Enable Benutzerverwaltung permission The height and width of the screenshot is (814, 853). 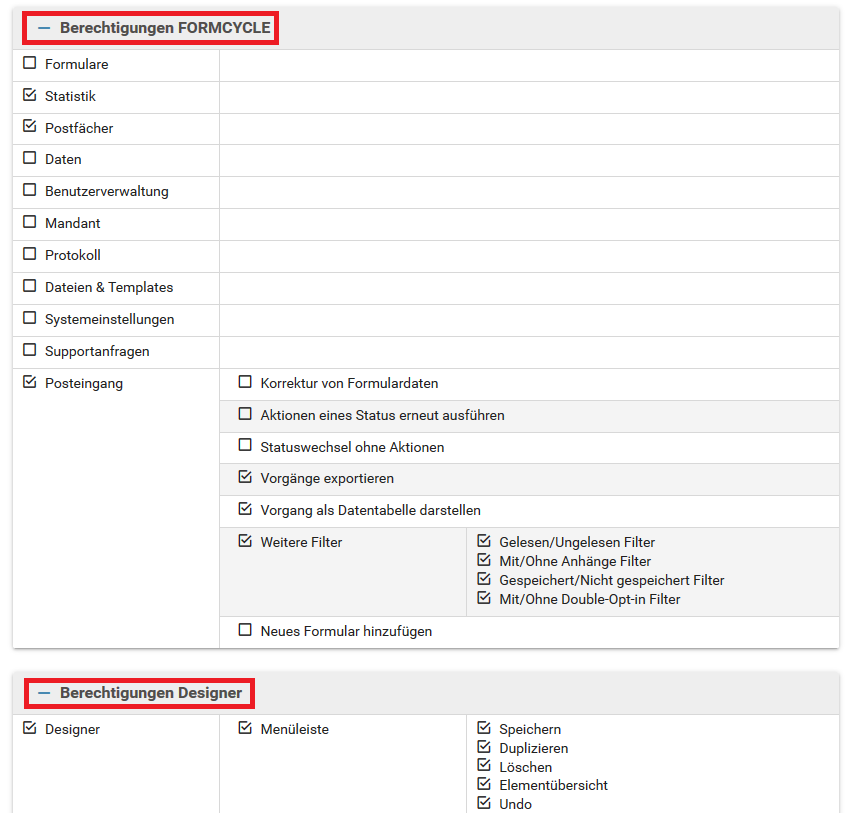29,190
